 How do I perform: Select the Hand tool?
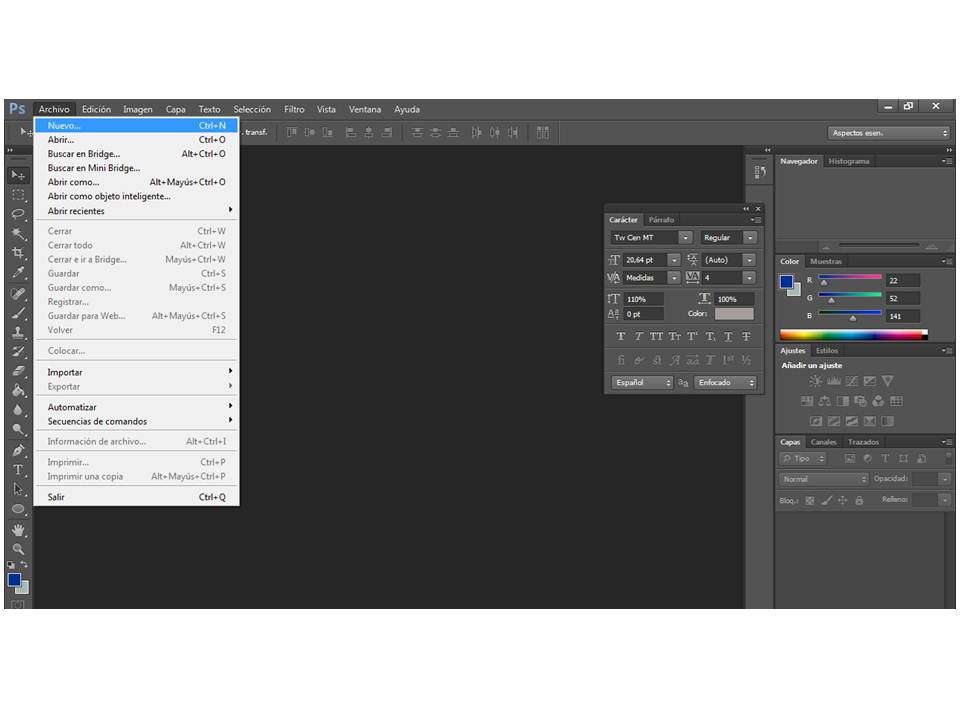[x=18, y=530]
